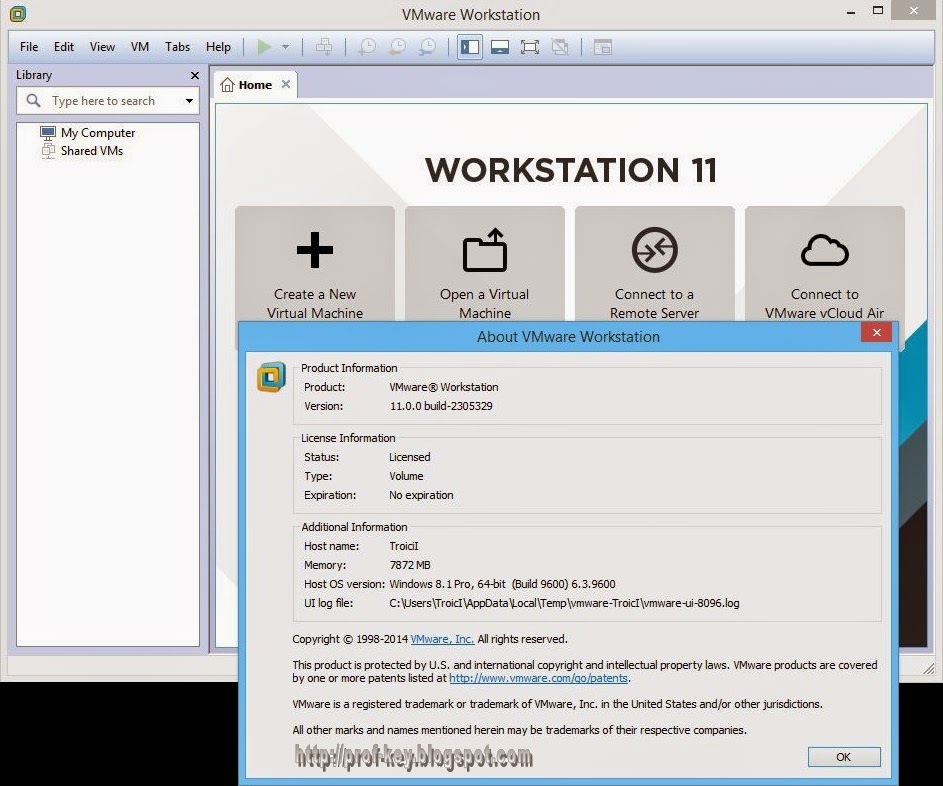Open the Edit menu
This screenshot has width=943, height=786.
click(x=64, y=47)
